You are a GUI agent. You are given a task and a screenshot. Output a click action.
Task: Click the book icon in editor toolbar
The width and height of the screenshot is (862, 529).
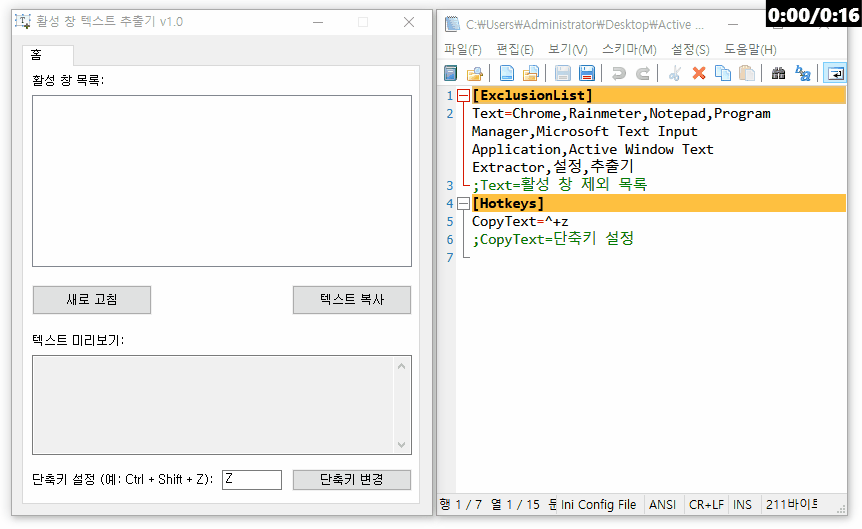(x=450, y=73)
